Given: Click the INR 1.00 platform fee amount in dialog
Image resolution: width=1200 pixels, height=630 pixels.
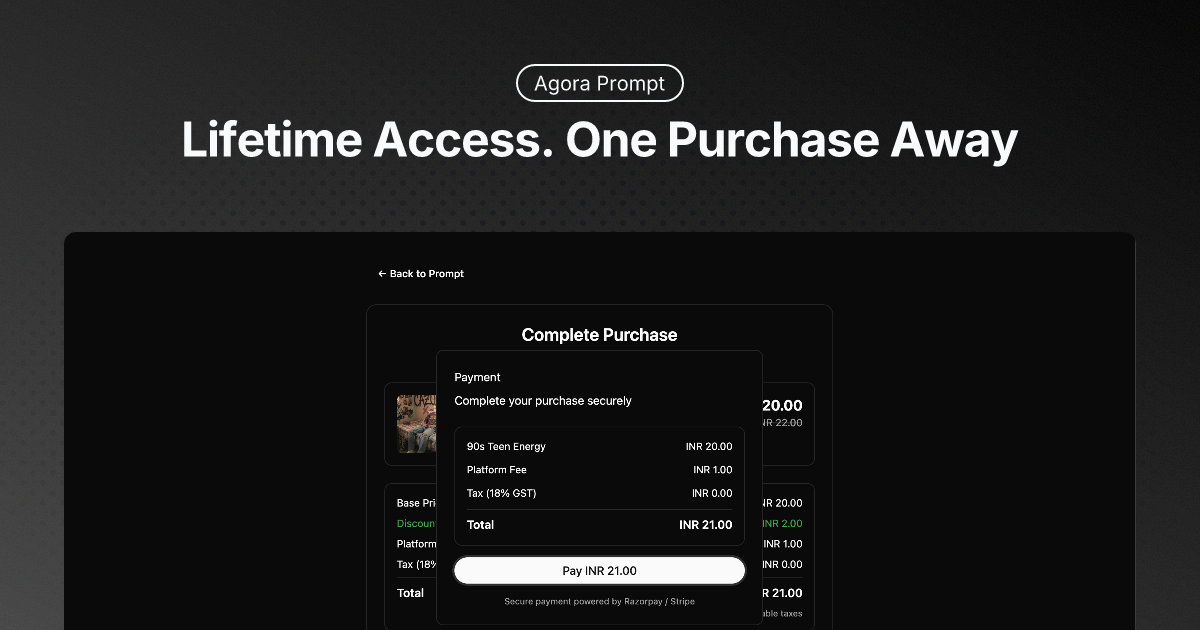Looking at the screenshot, I should tap(712, 470).
